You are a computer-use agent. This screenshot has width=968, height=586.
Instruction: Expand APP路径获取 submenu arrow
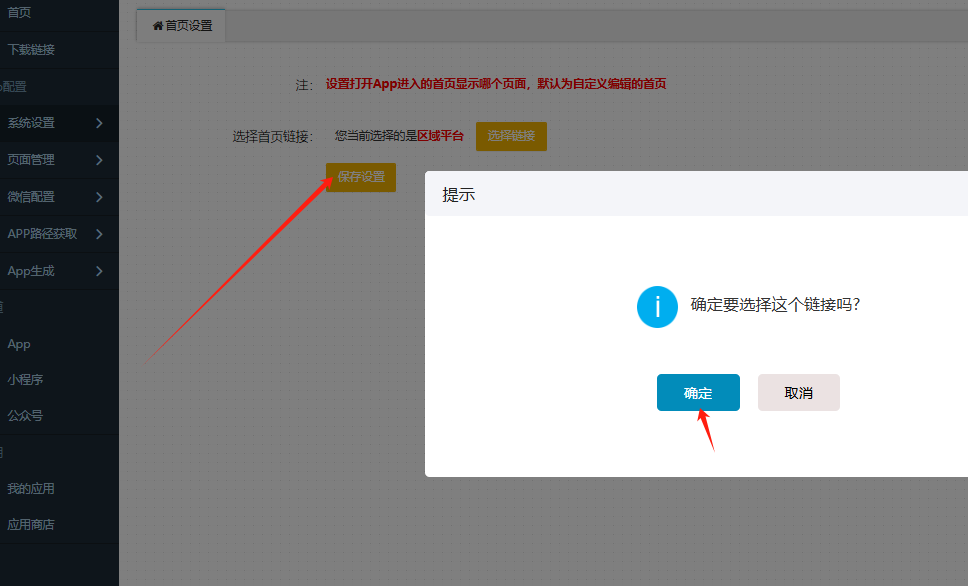(x=99, y=234)
